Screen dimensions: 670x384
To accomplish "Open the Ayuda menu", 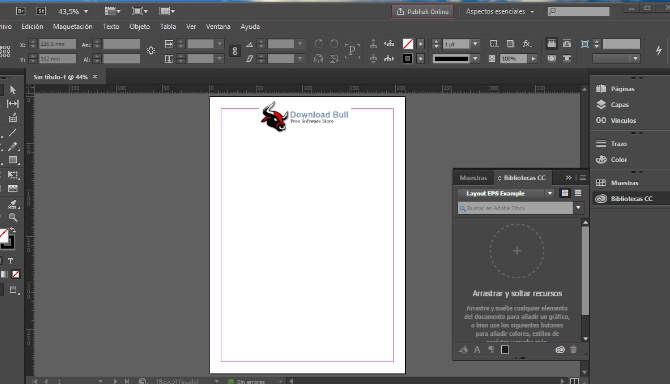I will click(x=250, y=26).
